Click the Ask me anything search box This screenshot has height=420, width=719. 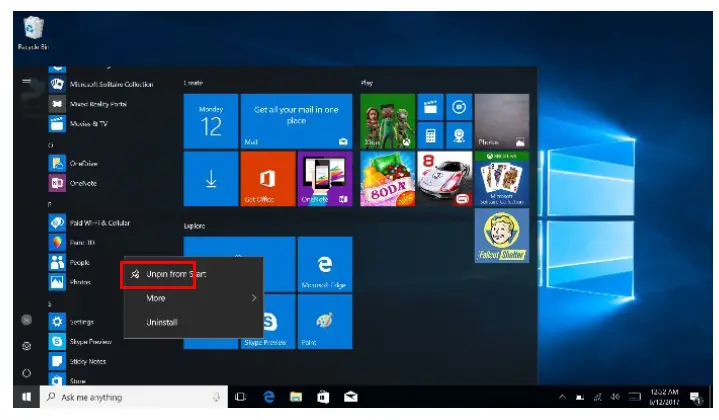click(x=134, y=397)
